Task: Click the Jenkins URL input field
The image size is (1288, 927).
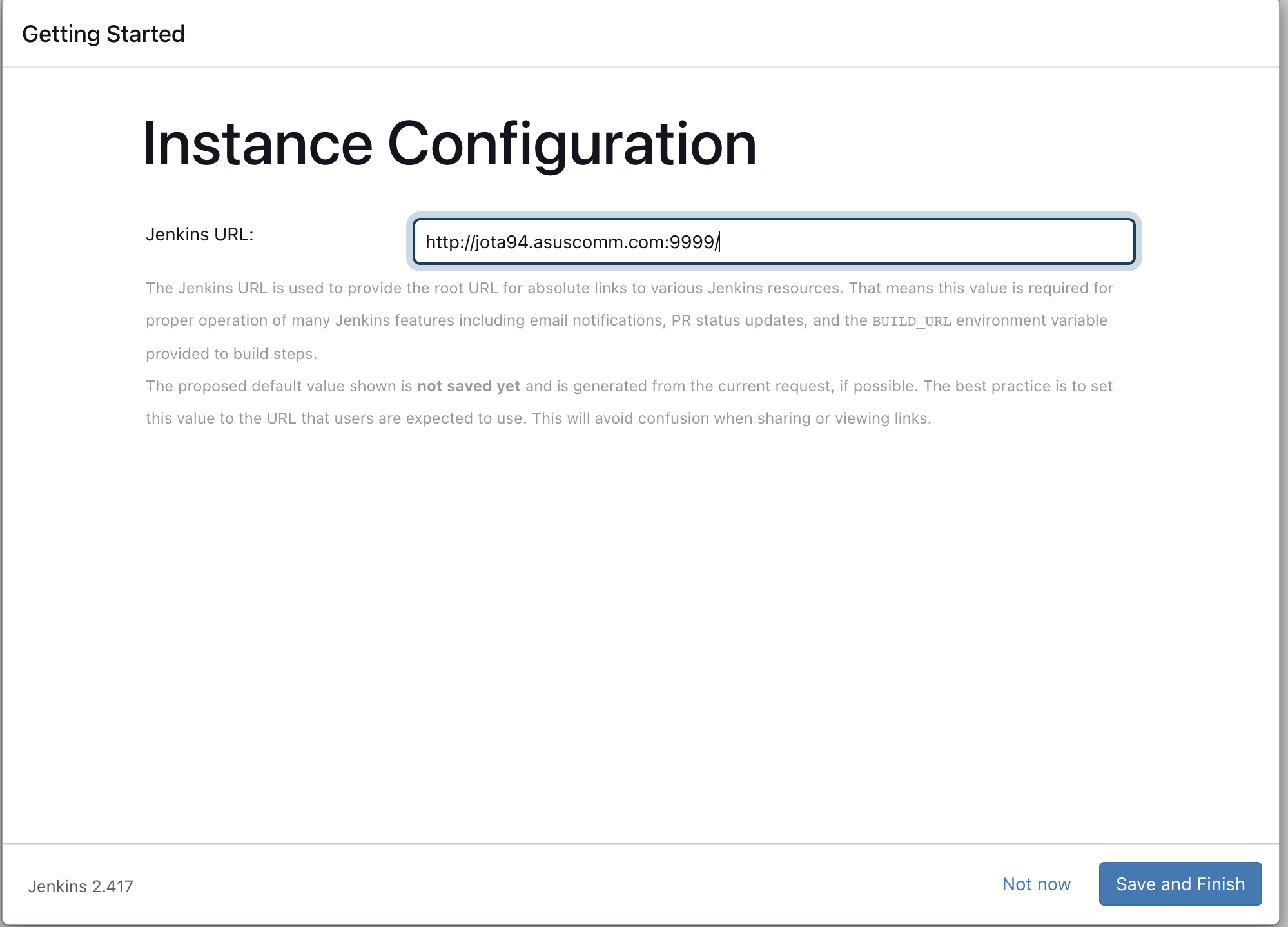Action: (774, 242)
